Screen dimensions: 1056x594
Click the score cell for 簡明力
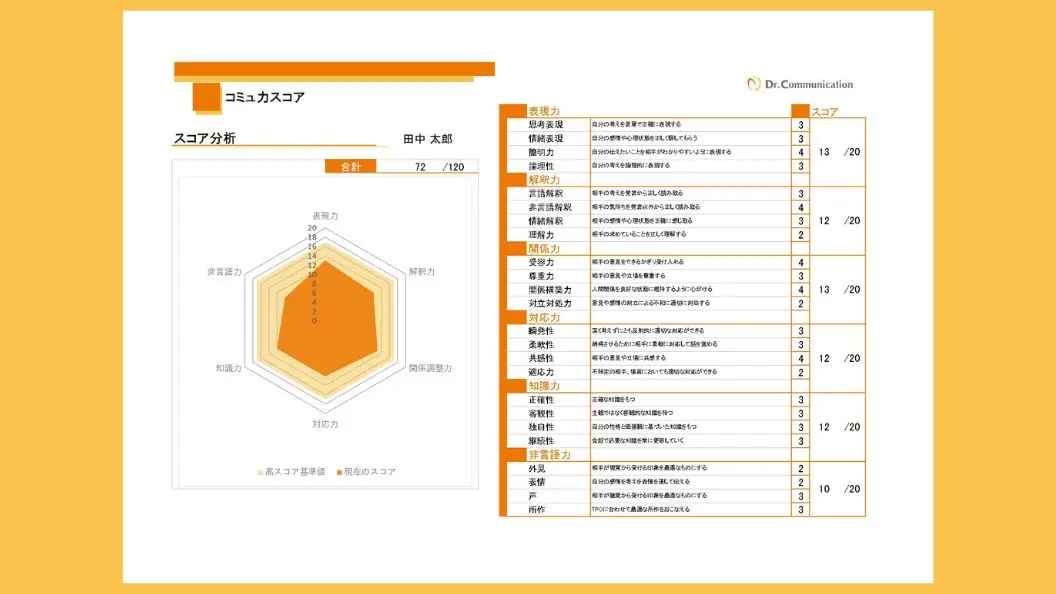pos(801,152)
